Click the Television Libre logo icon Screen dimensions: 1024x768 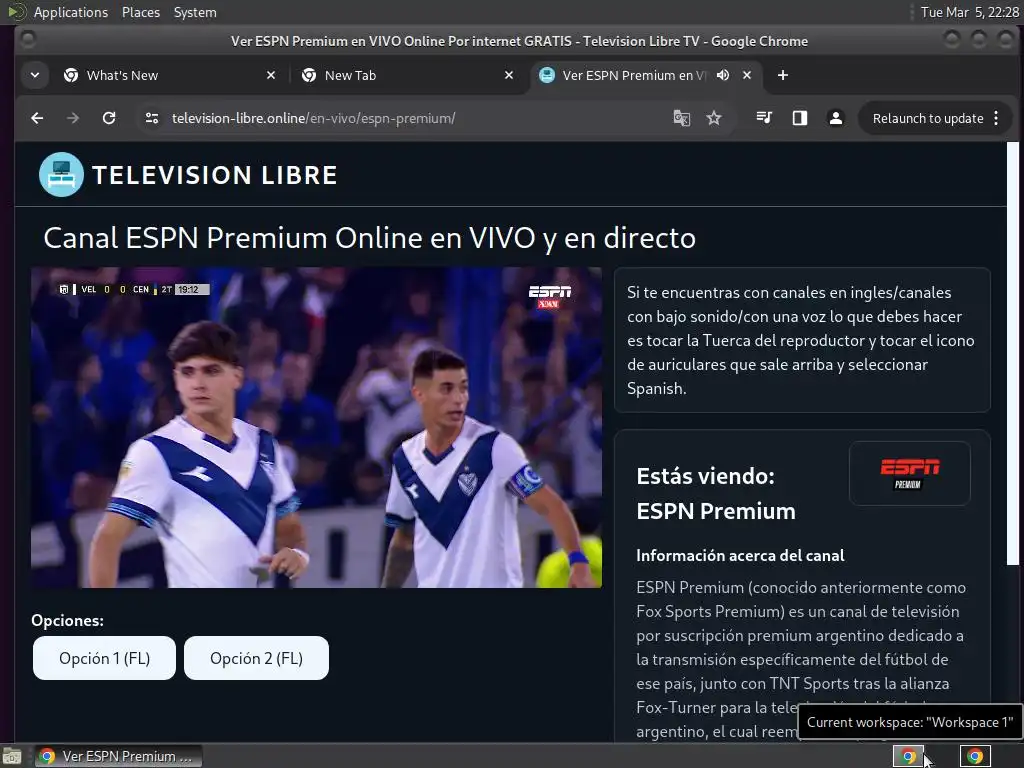click(x=61, y=174)
